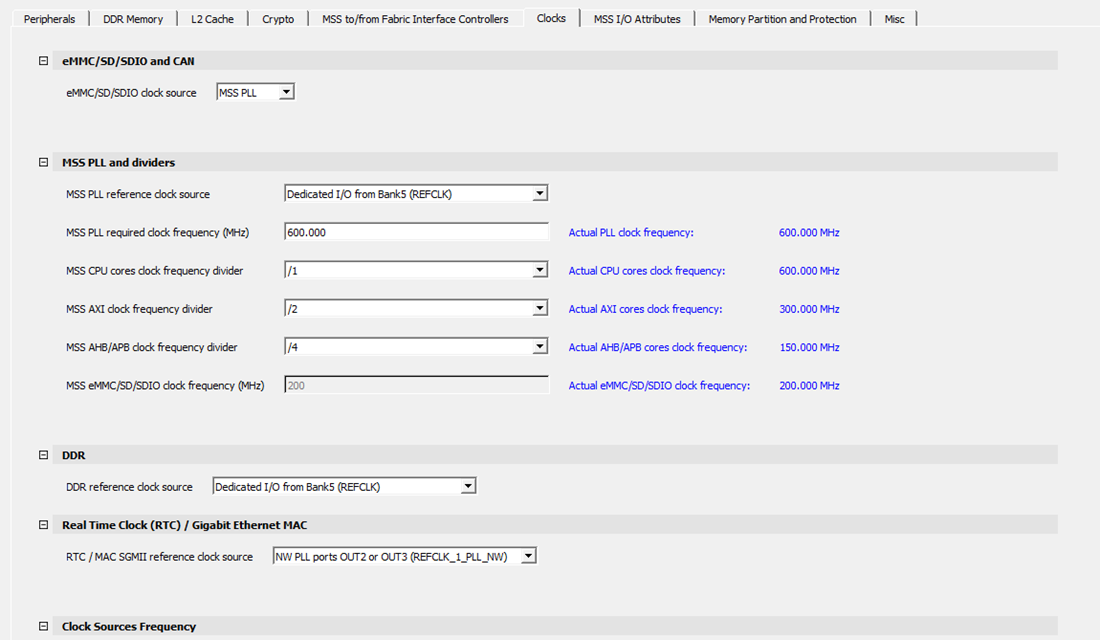
Task: Open MSS PLL reference clock source dropdown
Action: pos(416,194)
